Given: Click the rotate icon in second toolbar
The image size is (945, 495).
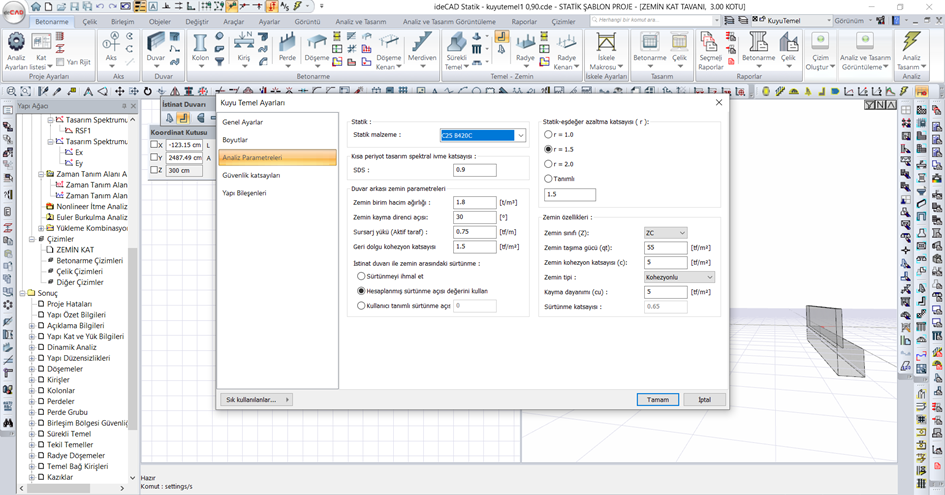Looking at the screenshot, I should click(148, 92).
